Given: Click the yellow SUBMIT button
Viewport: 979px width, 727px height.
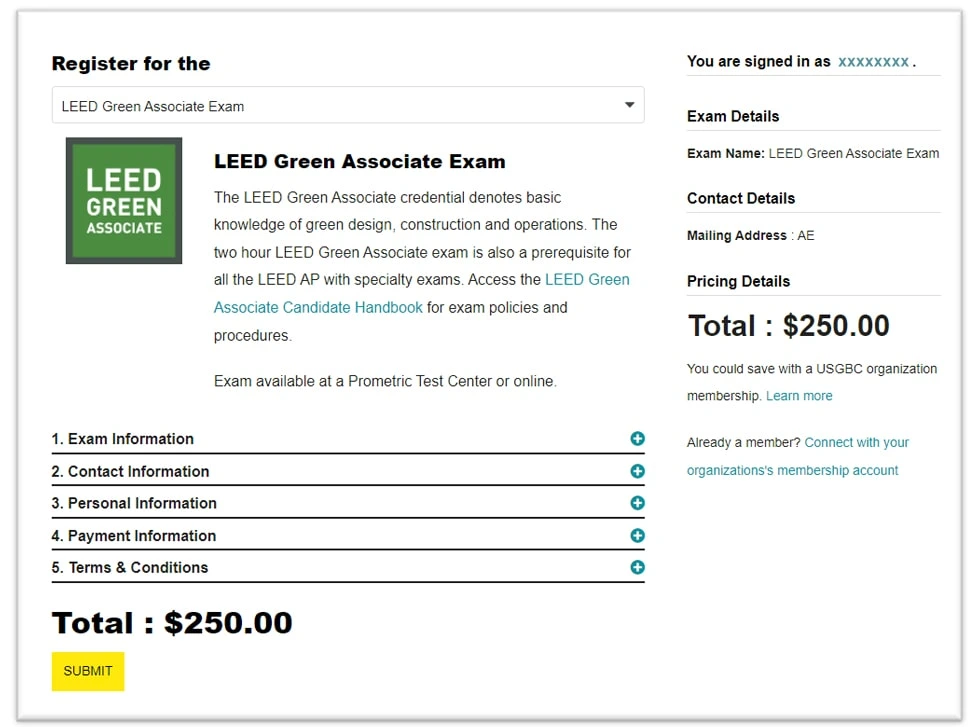Looking at the screenshot, I should (x=88, y=671).
